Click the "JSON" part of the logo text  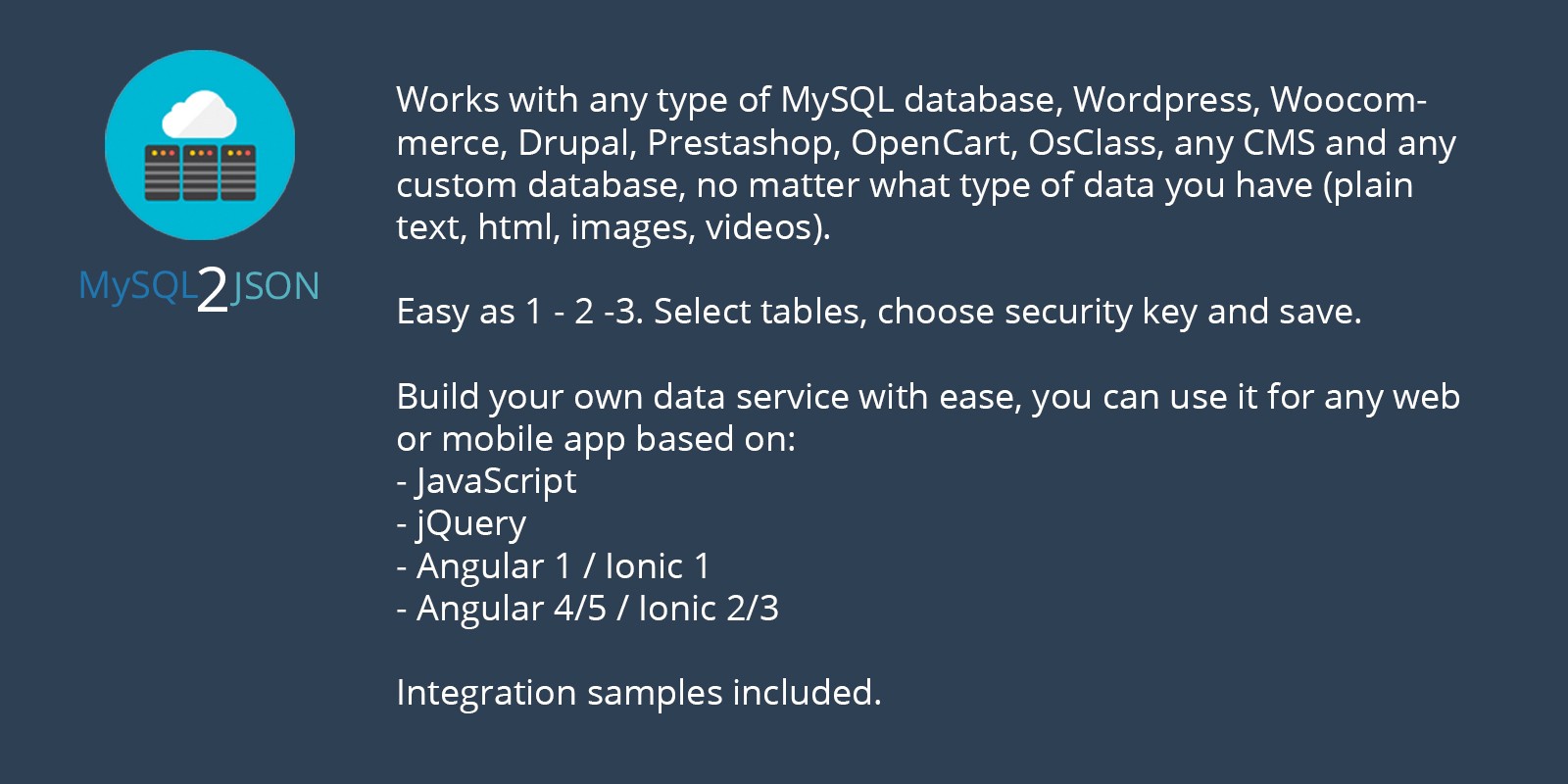(x=276, y=286)
